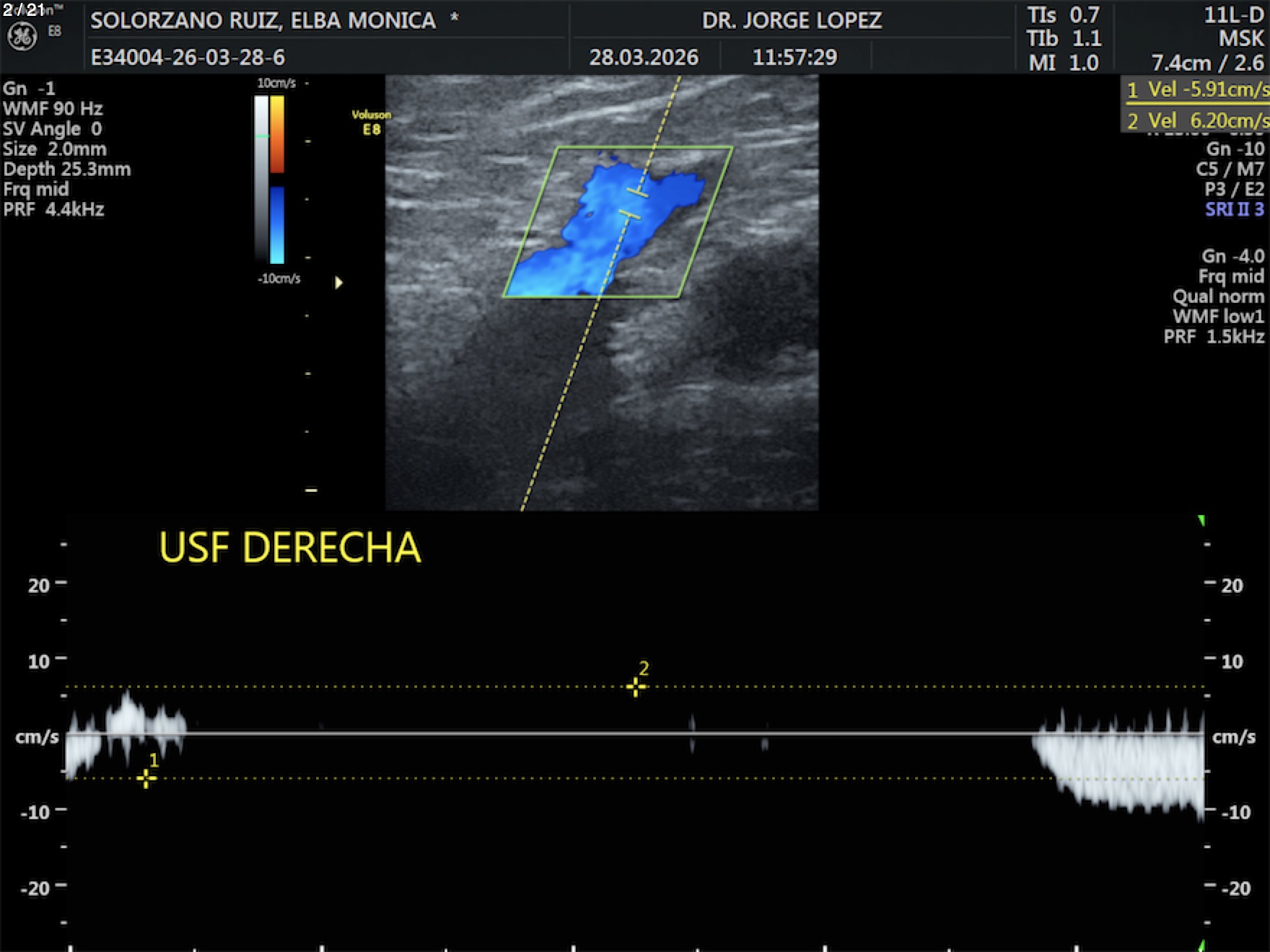Click the patient name field

click(263, 21)
